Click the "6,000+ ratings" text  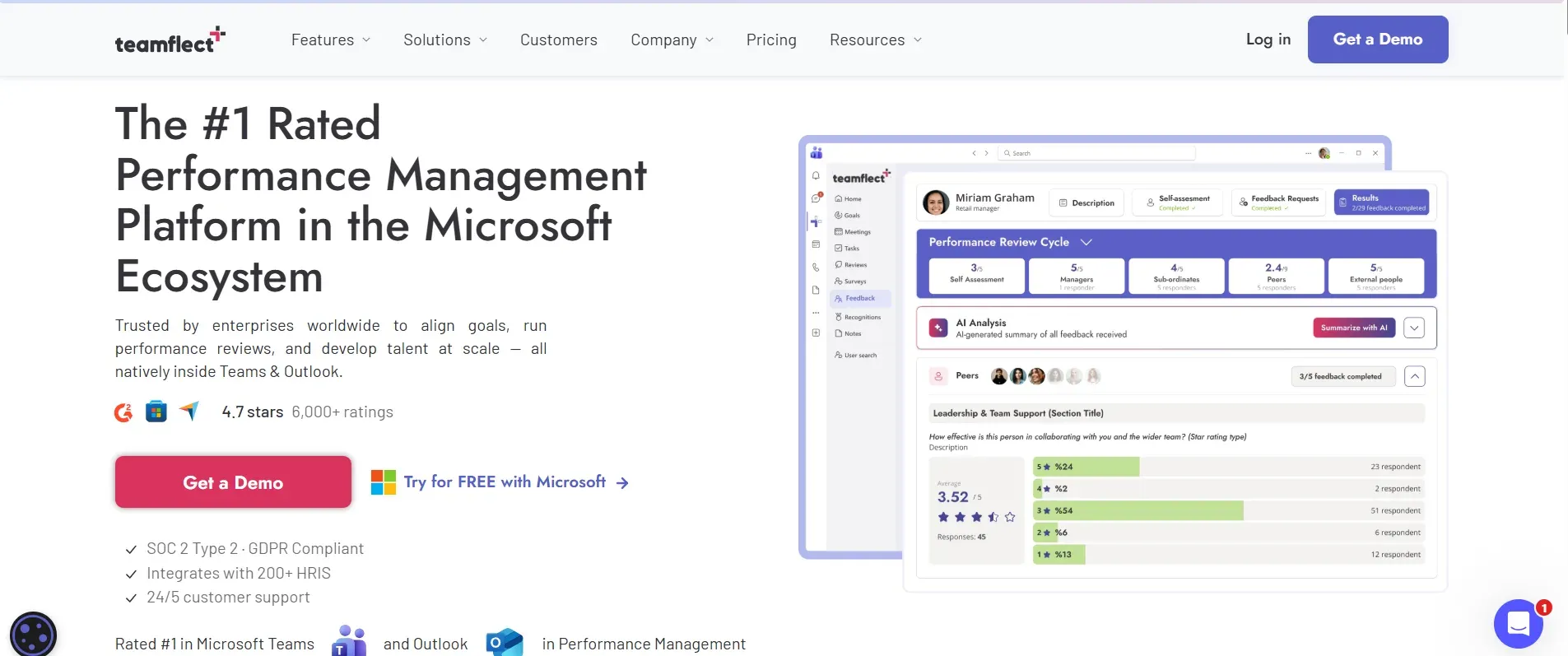pyautogui.click(x=342, y=412)
